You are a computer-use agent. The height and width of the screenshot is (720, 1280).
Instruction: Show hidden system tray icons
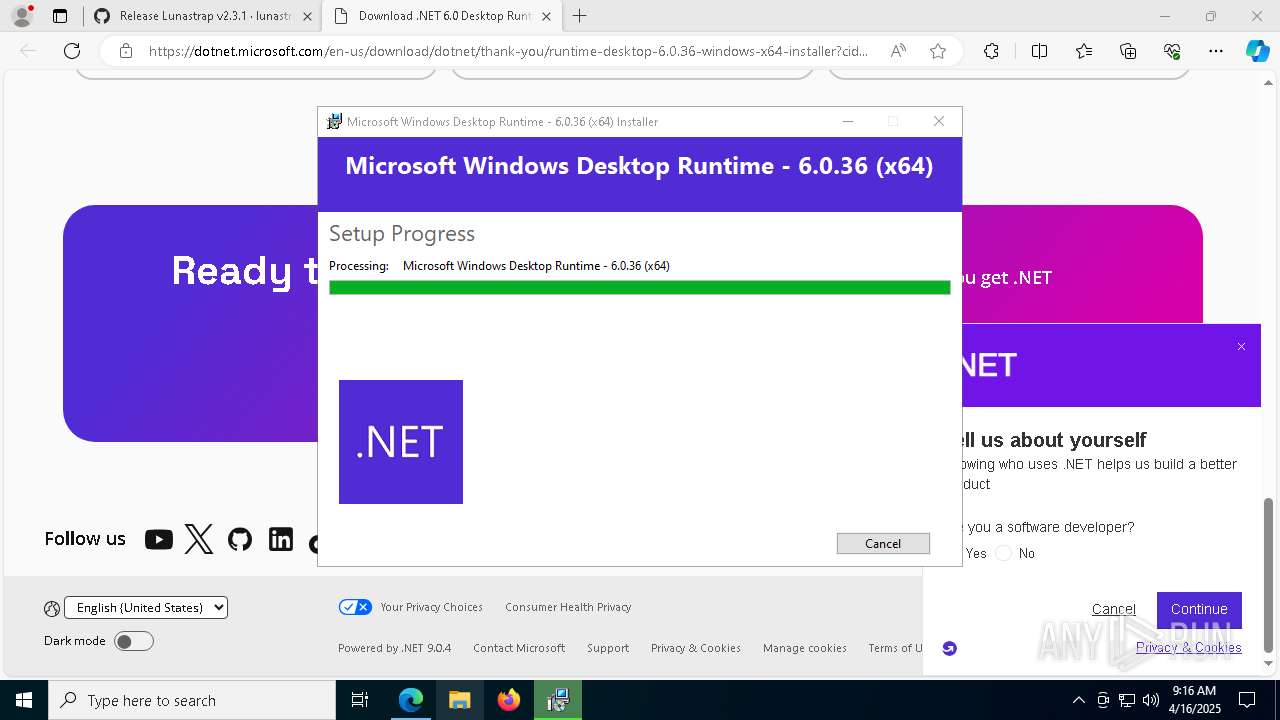click(x=1078, y=700)
